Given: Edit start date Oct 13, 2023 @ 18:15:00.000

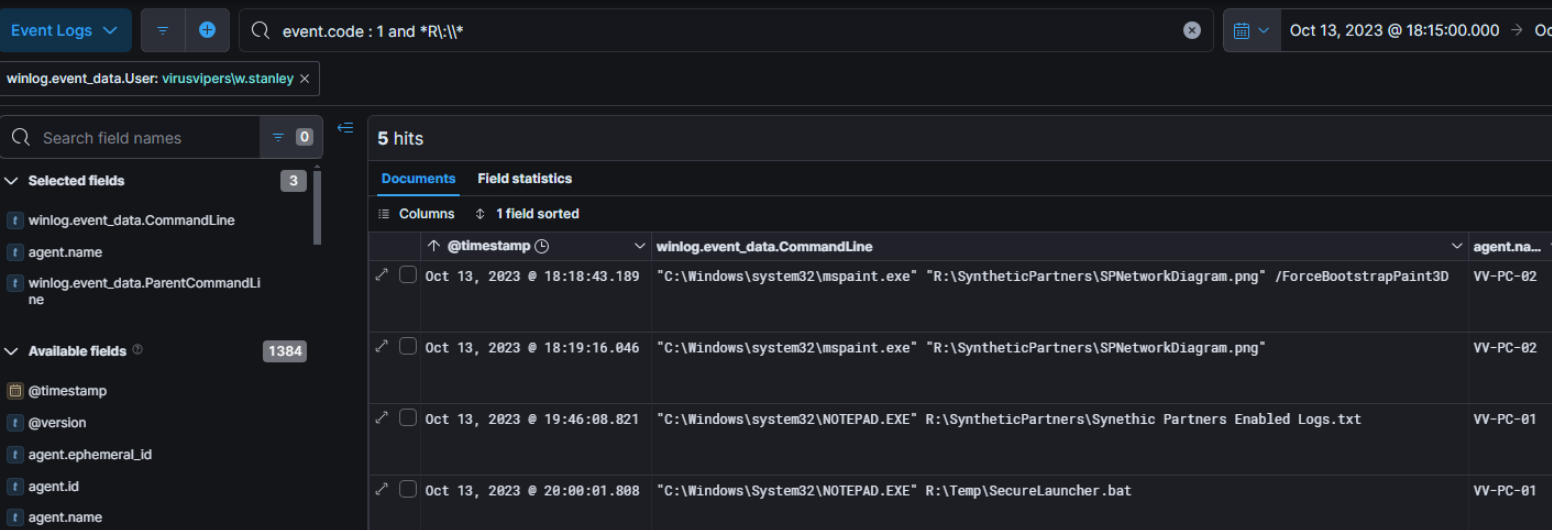Looking at the screenshot, I should point(1394,30).
